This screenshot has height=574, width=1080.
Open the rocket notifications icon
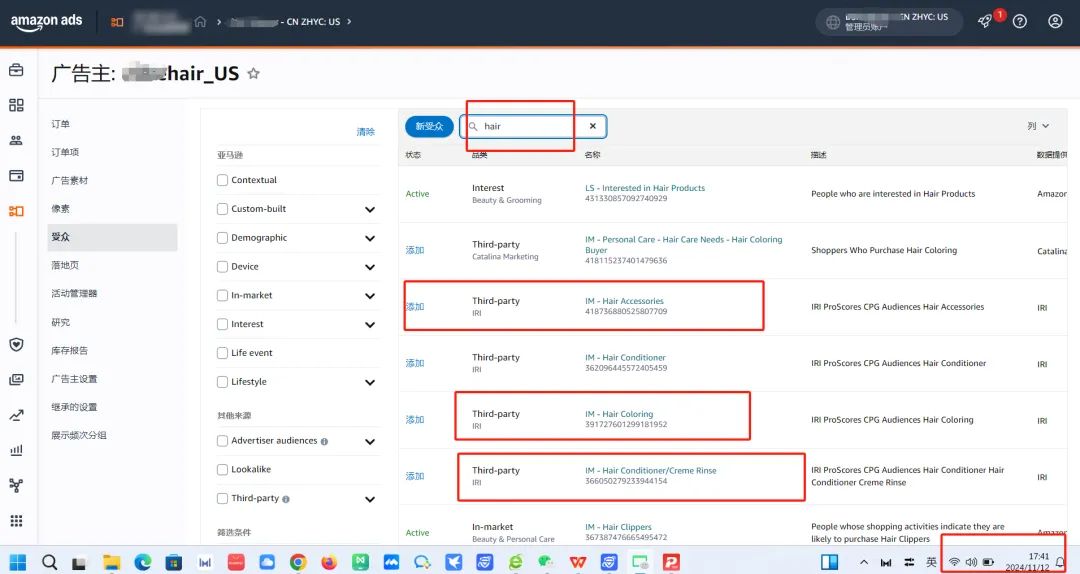pos(985,21)
